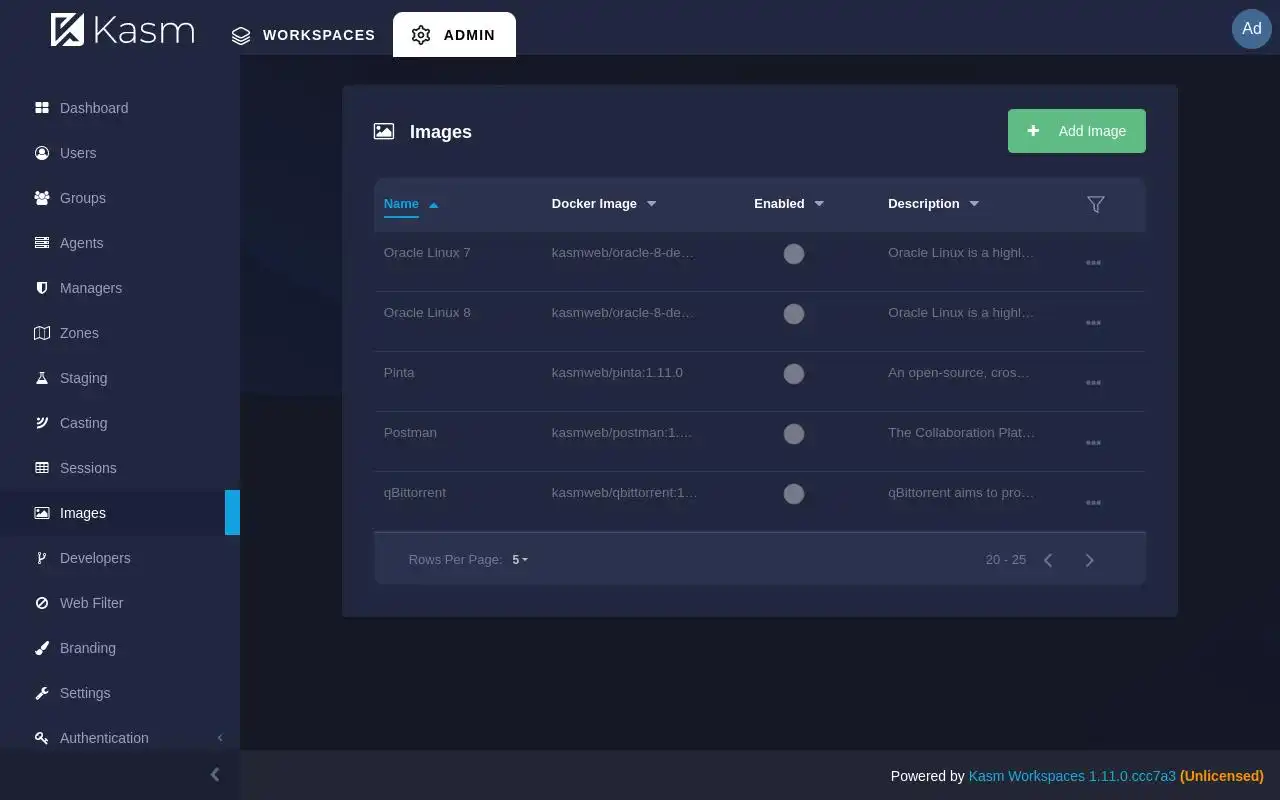This screenshot has width=1280, height=800.
Task: Click the Kasm logo
Action: click(x=122, y=30)
